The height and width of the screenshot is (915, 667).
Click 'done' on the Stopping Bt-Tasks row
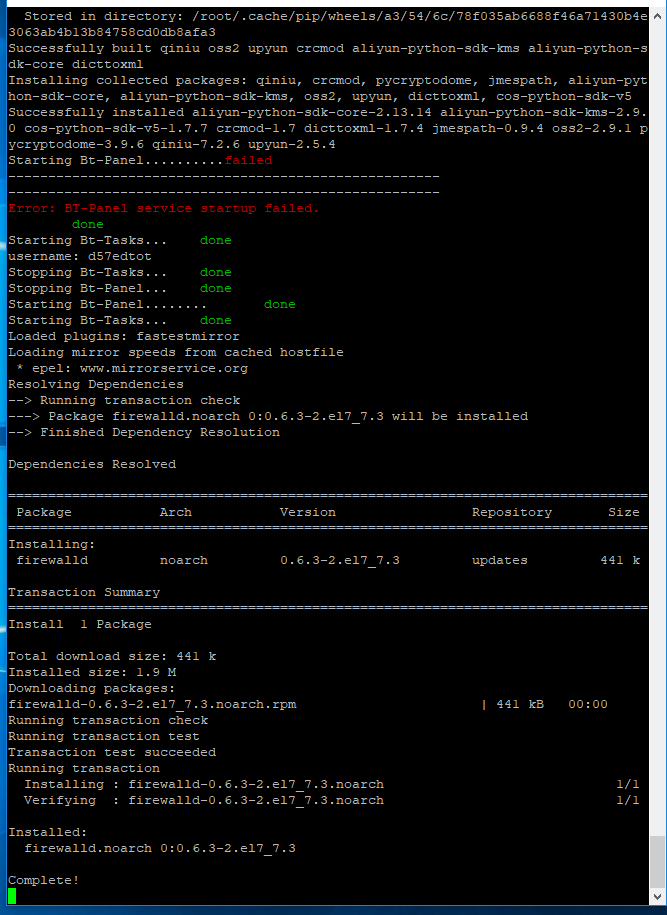215,273
